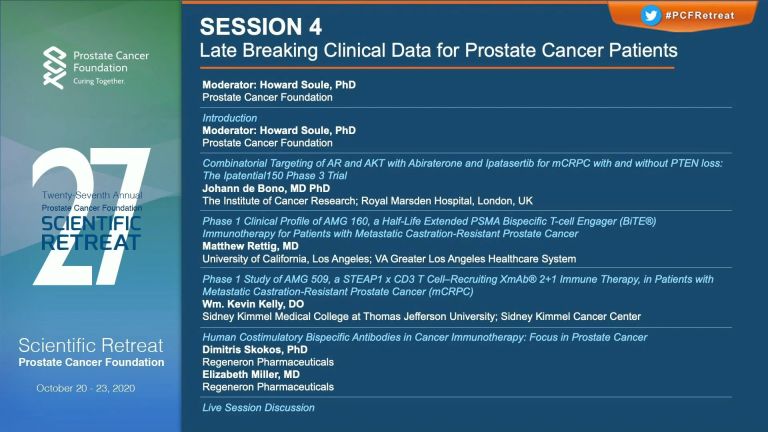Click the first Moderator: Howard Soule, PhD line
Image resolution: width=768 pixels, height=432 pixels.
click(279, 85)
